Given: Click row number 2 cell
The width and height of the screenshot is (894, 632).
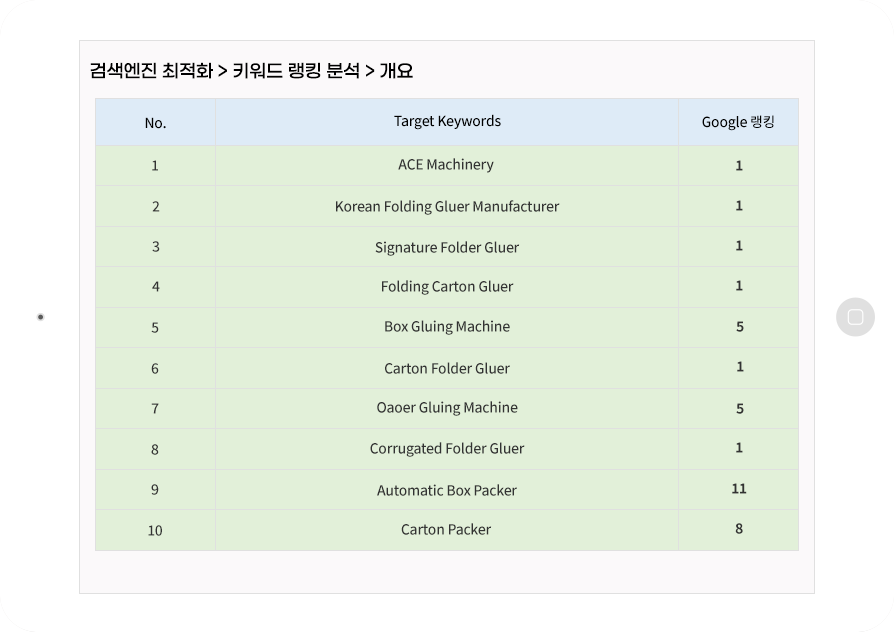Looking at the screenshot, I should pos(155,206).
